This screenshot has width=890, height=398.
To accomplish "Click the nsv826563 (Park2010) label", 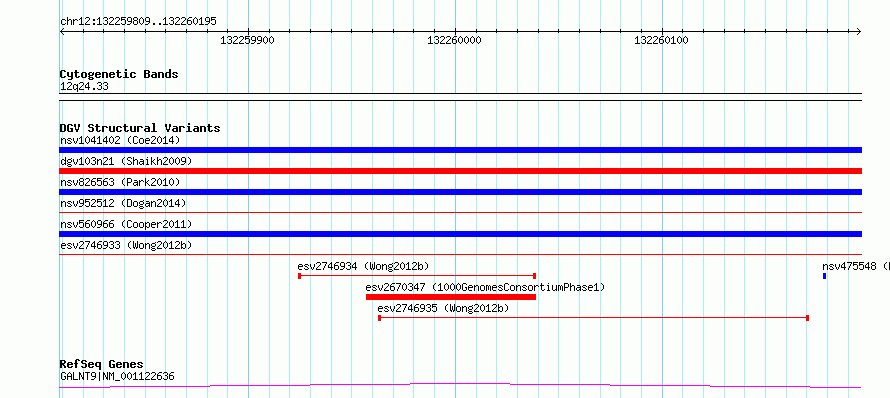I will (120, 182).
